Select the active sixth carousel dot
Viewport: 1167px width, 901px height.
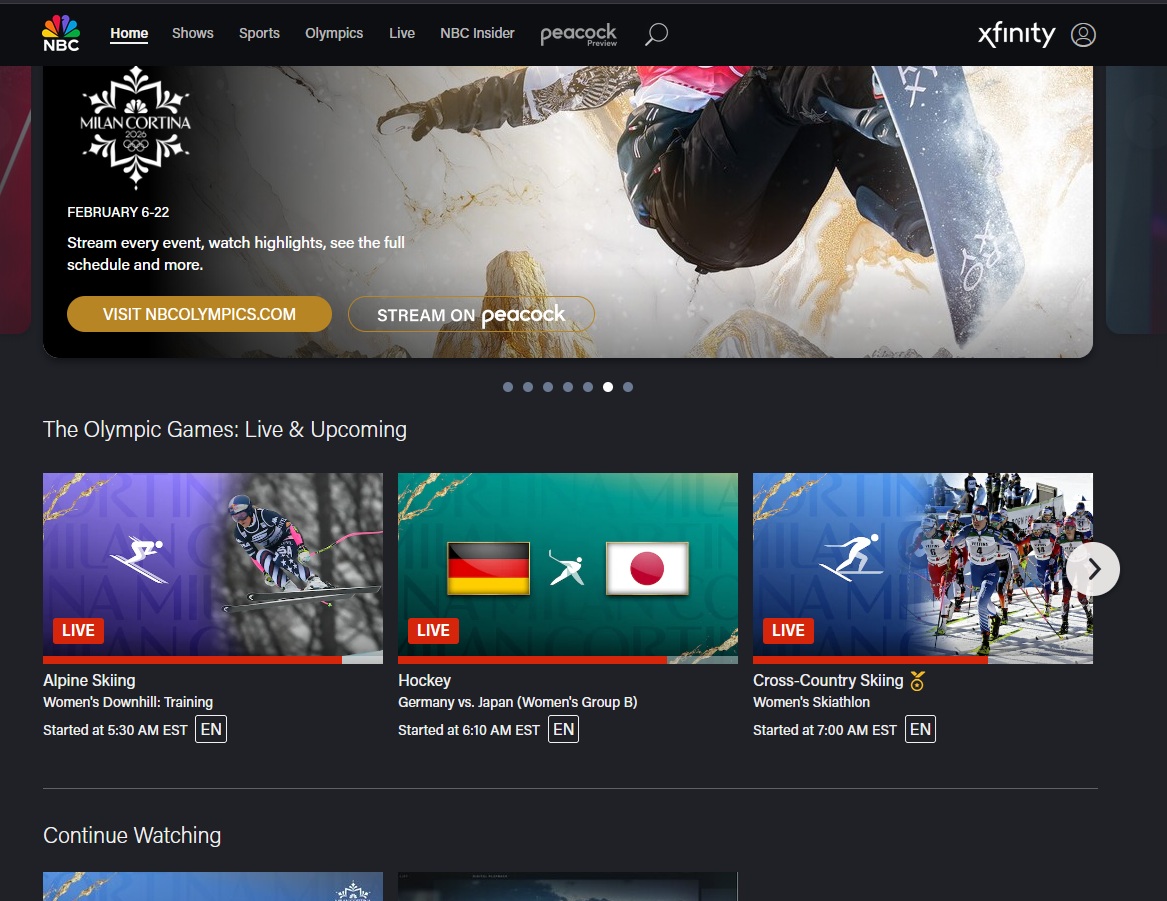pyautogui.click(x=608, y=387)
